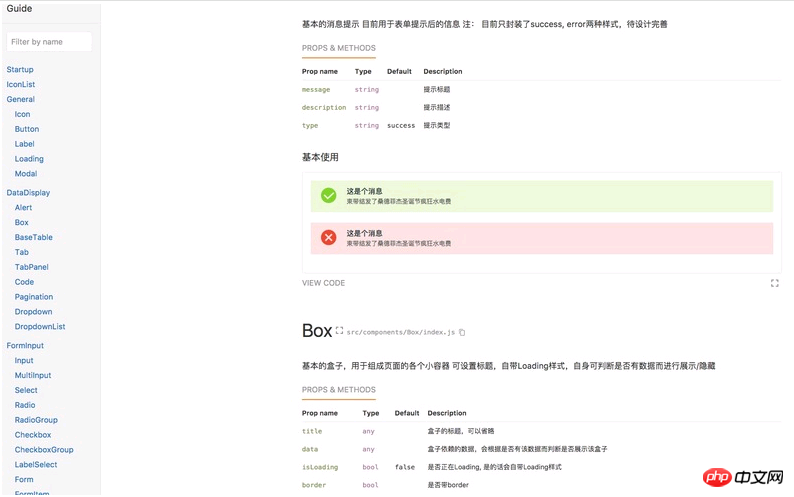Open fullscreen view of the Alert example
This screenshot has width=794, height=497.
774,283
